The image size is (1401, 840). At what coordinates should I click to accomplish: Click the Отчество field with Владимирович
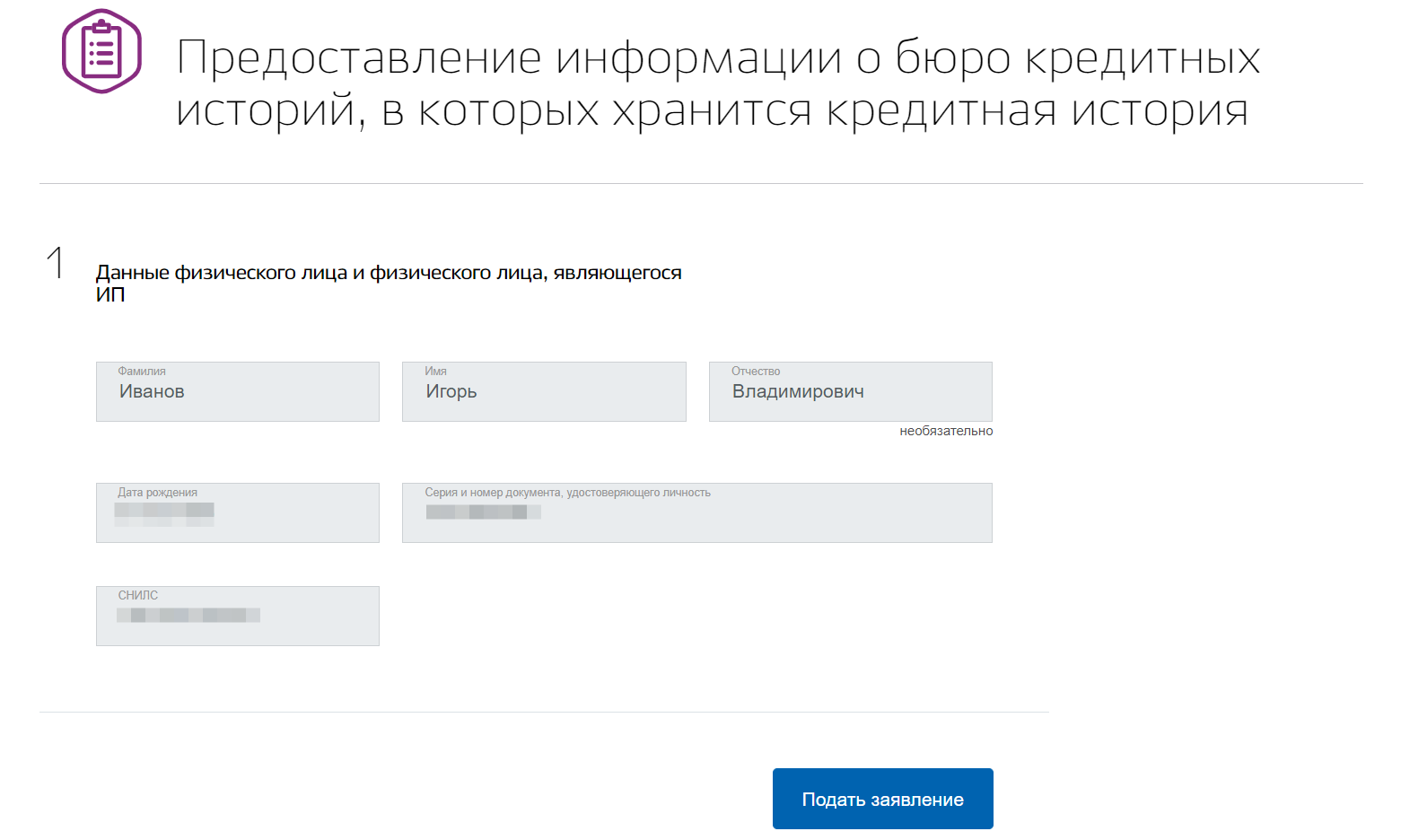pos(851,391)
